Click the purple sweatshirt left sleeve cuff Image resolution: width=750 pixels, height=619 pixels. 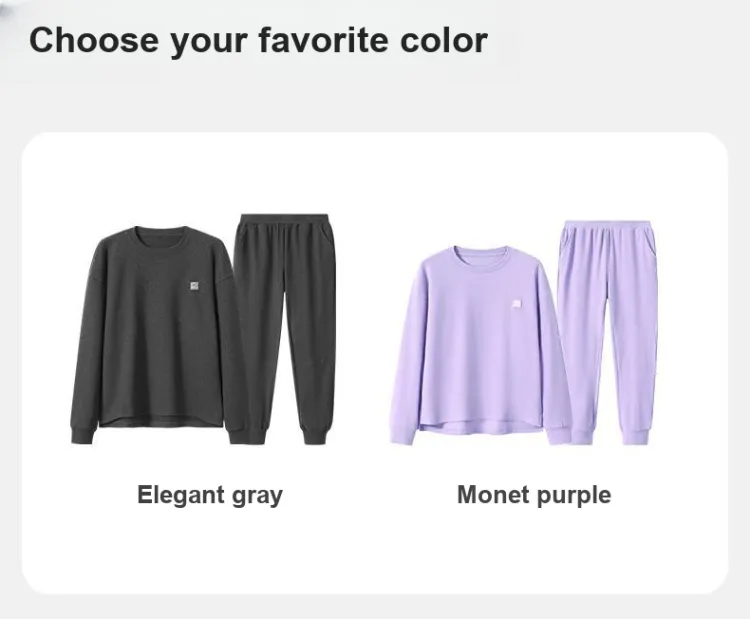pyautogui.click(x=403, y=434)
